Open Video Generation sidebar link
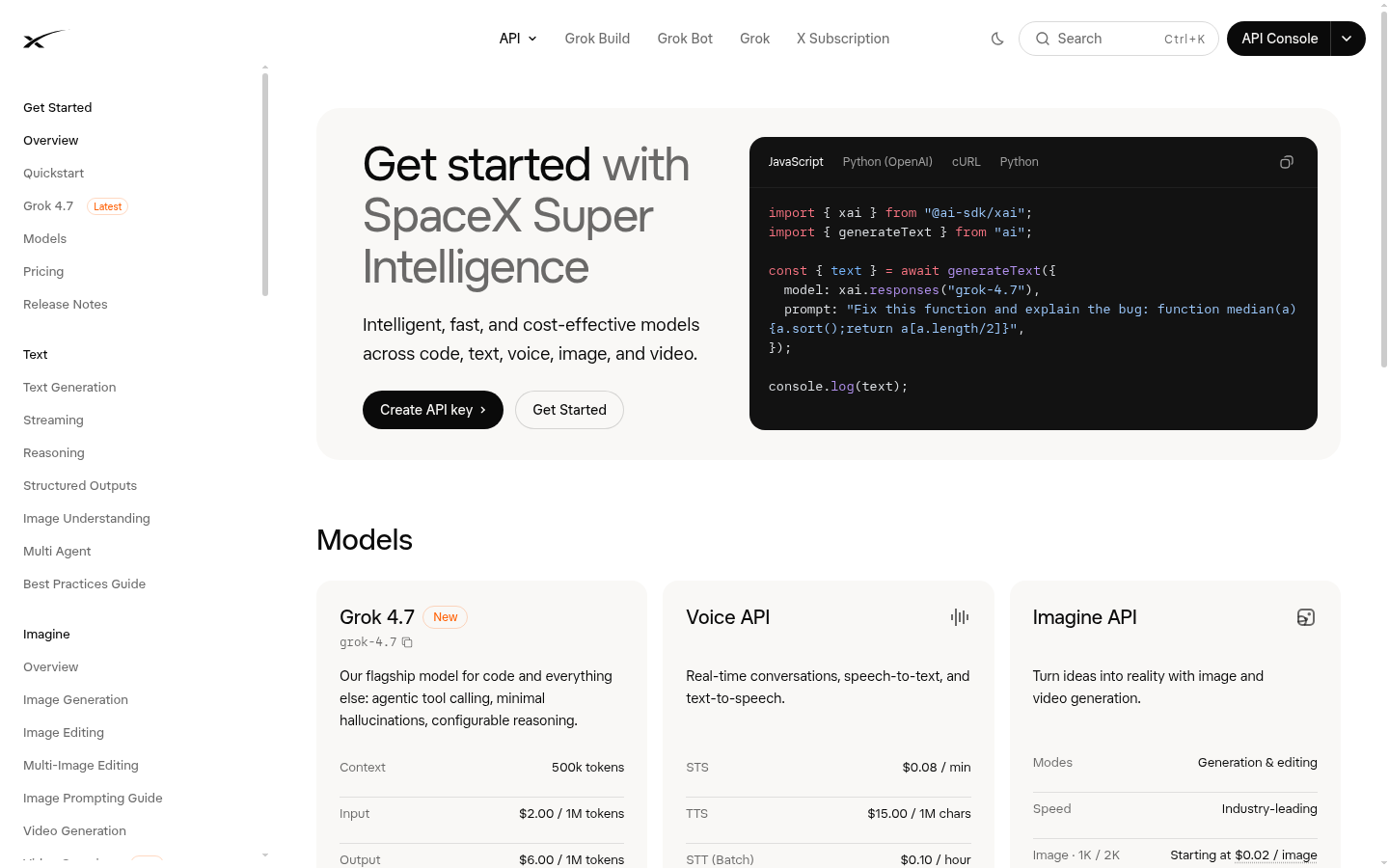The image size is (1389, 868). [74, 831]
